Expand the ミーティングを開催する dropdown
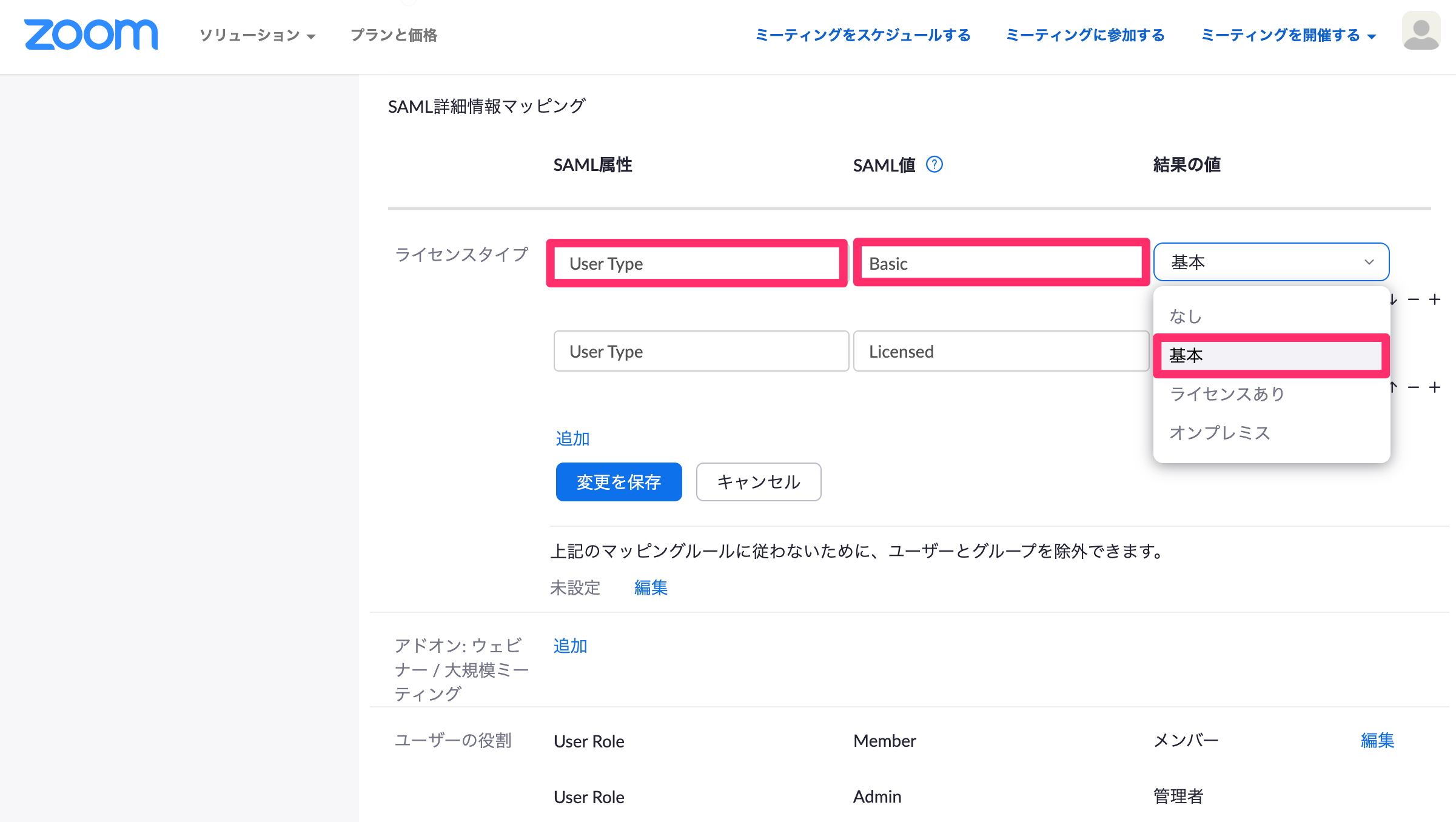1456x822 pixels. (1288, 35)
